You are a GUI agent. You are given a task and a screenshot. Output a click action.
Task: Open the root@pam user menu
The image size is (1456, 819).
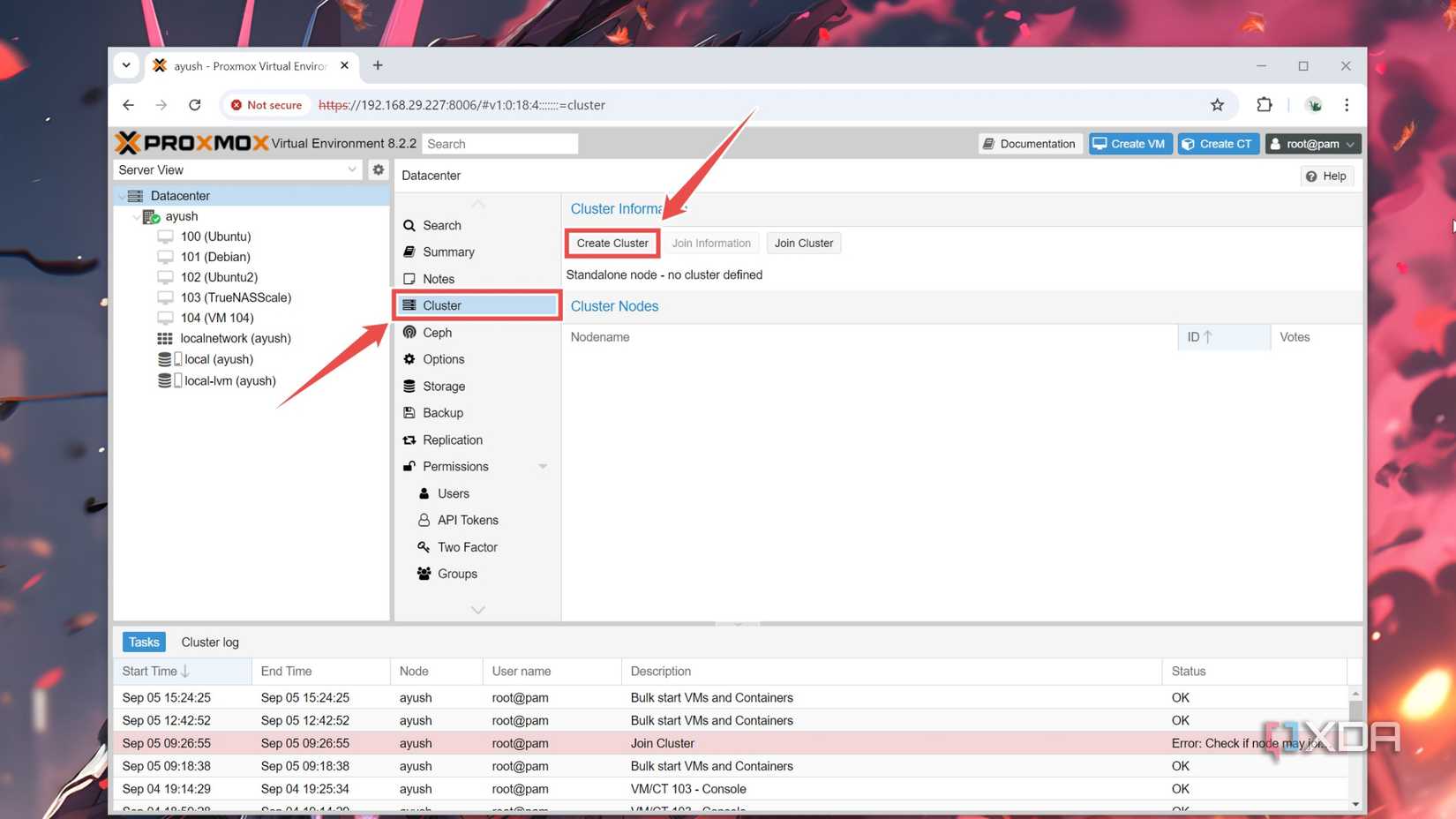click(x=1312, y=144)
